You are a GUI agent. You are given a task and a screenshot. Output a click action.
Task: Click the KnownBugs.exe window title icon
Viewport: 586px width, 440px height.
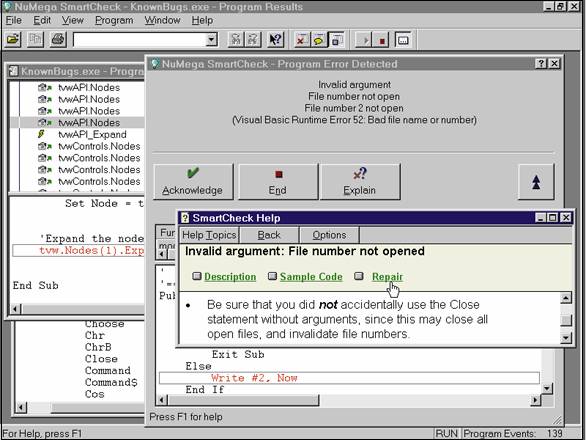(14, 71)
